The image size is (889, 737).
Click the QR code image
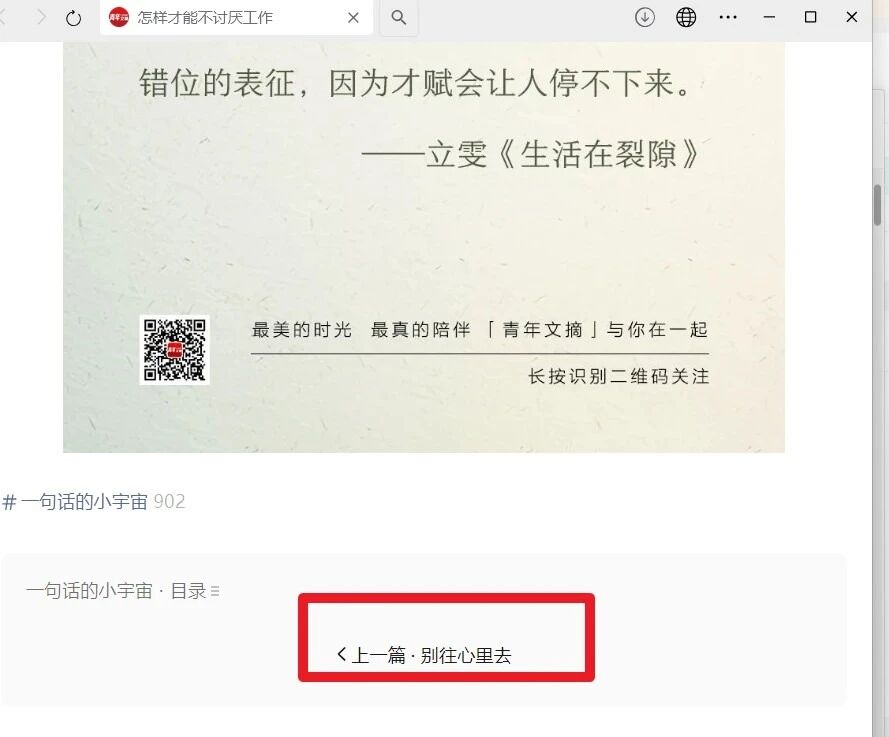pos(175,350)
